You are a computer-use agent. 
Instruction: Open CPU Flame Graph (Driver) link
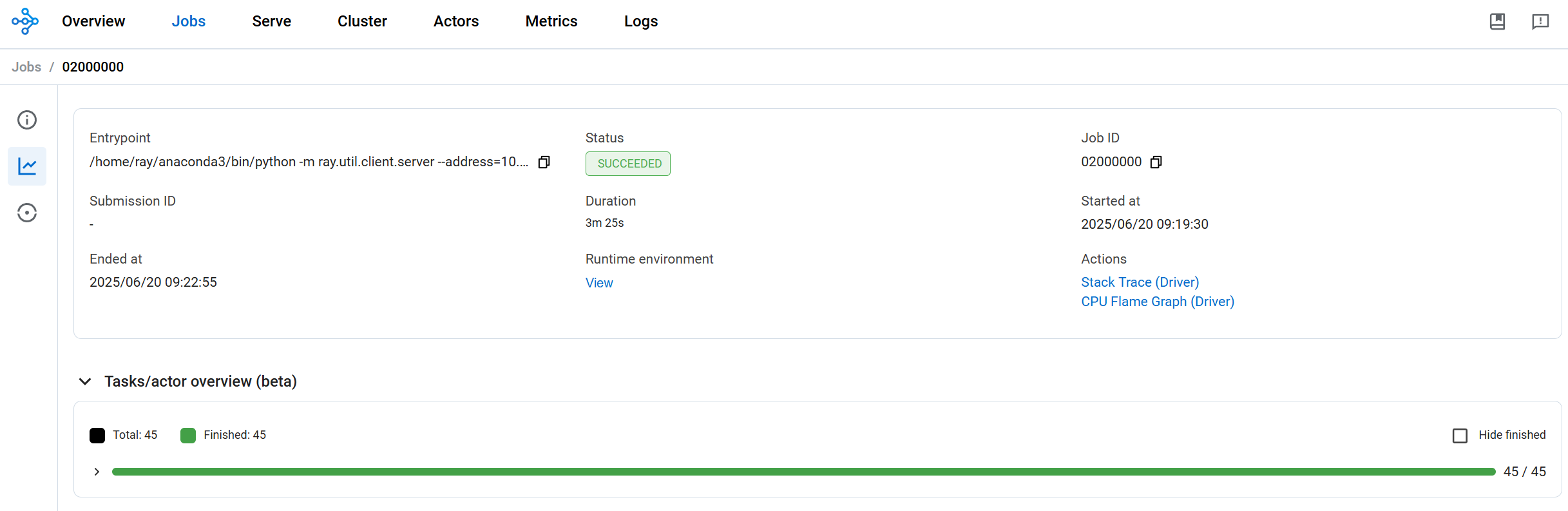tap(1157, 302)
